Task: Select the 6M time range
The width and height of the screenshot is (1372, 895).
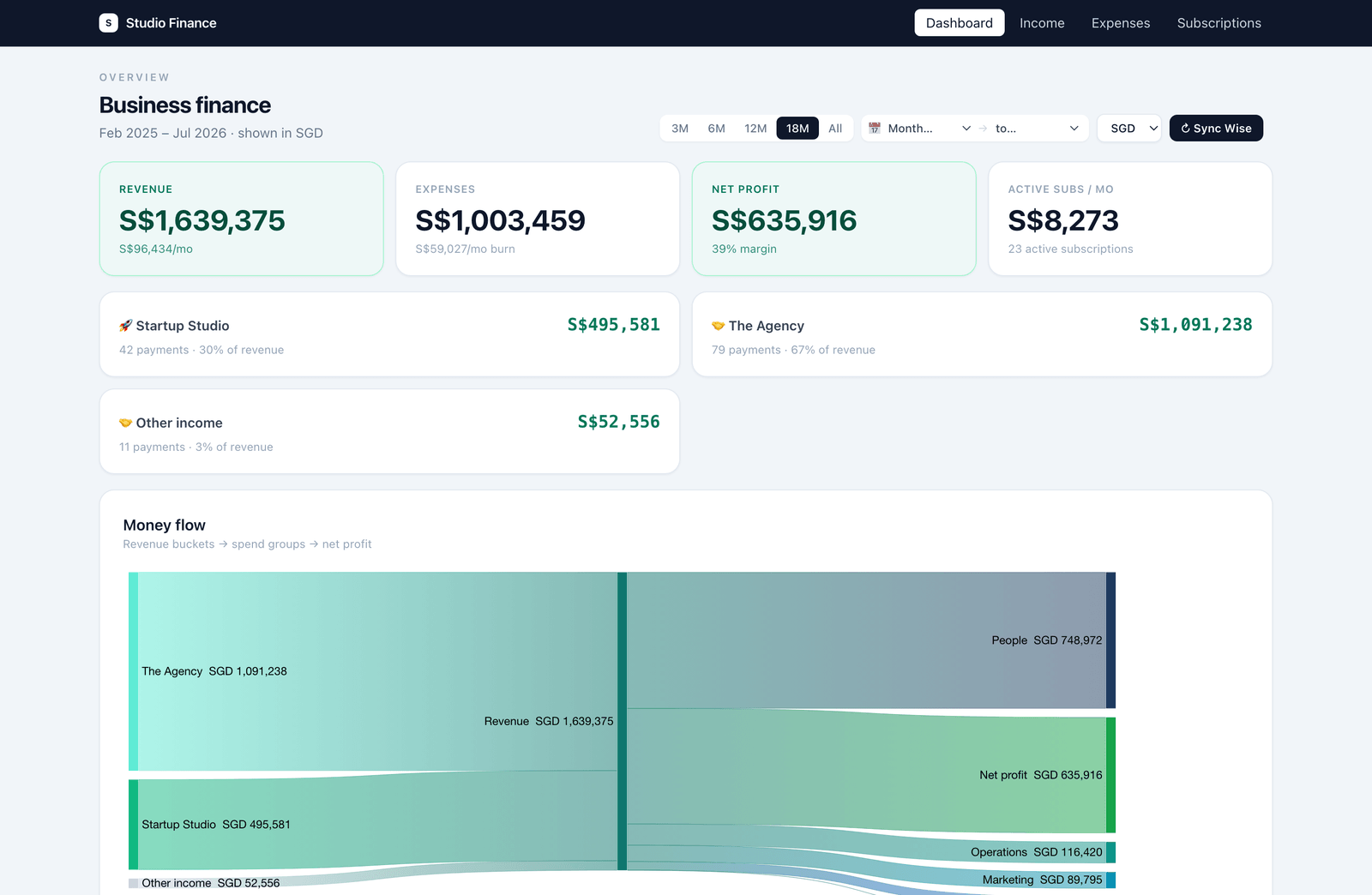Action: pos(717,128)
